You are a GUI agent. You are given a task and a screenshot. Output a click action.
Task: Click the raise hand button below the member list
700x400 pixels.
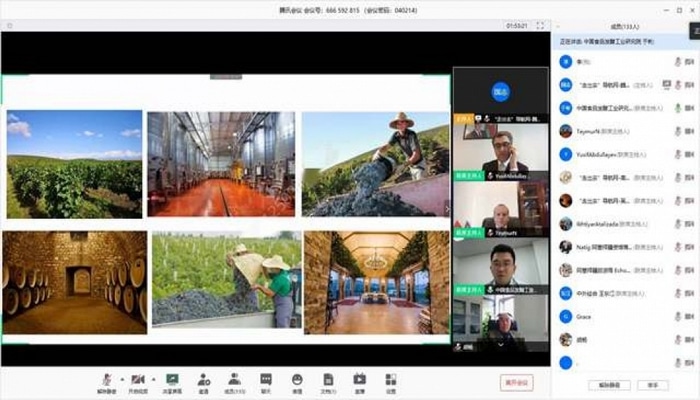coord(652,385)
